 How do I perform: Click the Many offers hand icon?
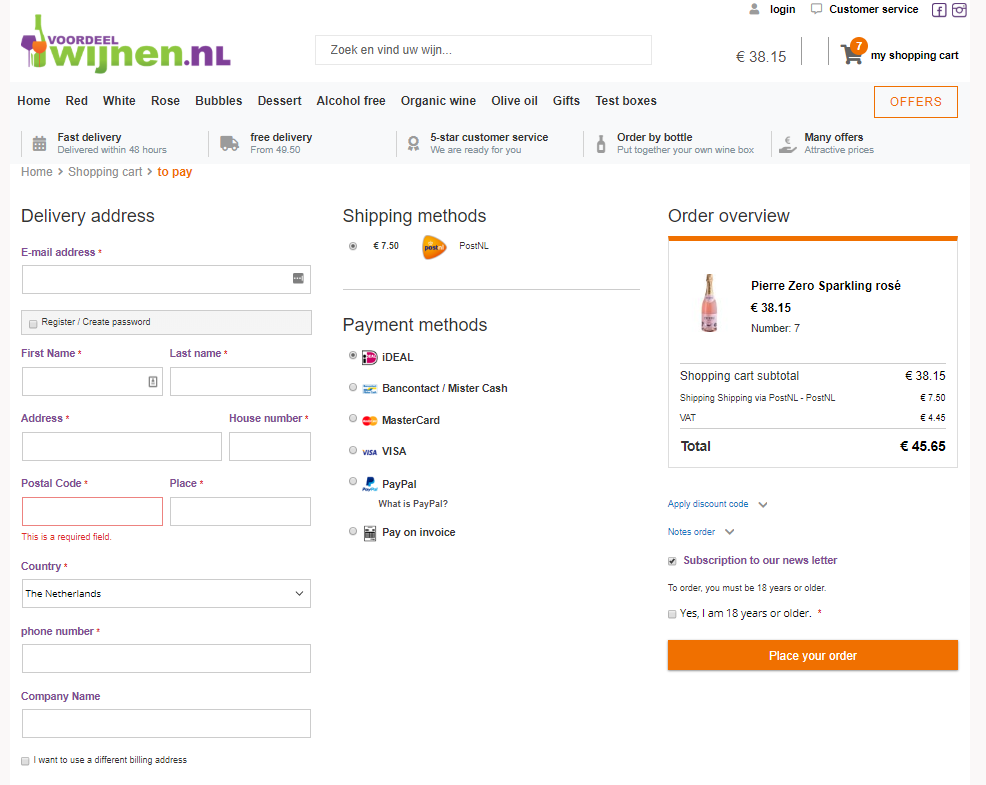pyautogui.click(x=787, y=145)
